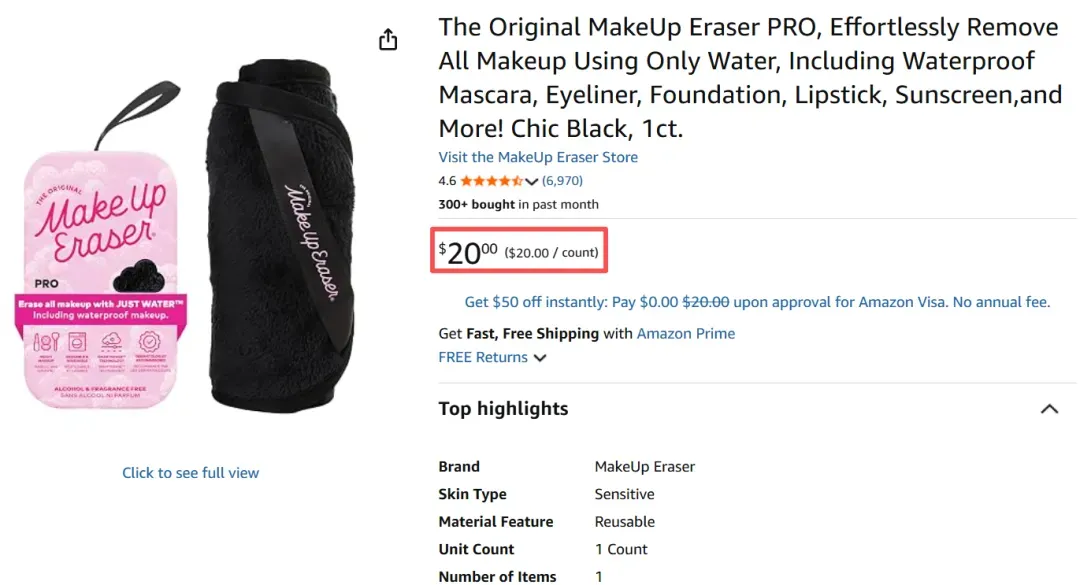This screenshot has height=585, width=1080.
Task: Click the Amazon Prime link
Action: 685,333
